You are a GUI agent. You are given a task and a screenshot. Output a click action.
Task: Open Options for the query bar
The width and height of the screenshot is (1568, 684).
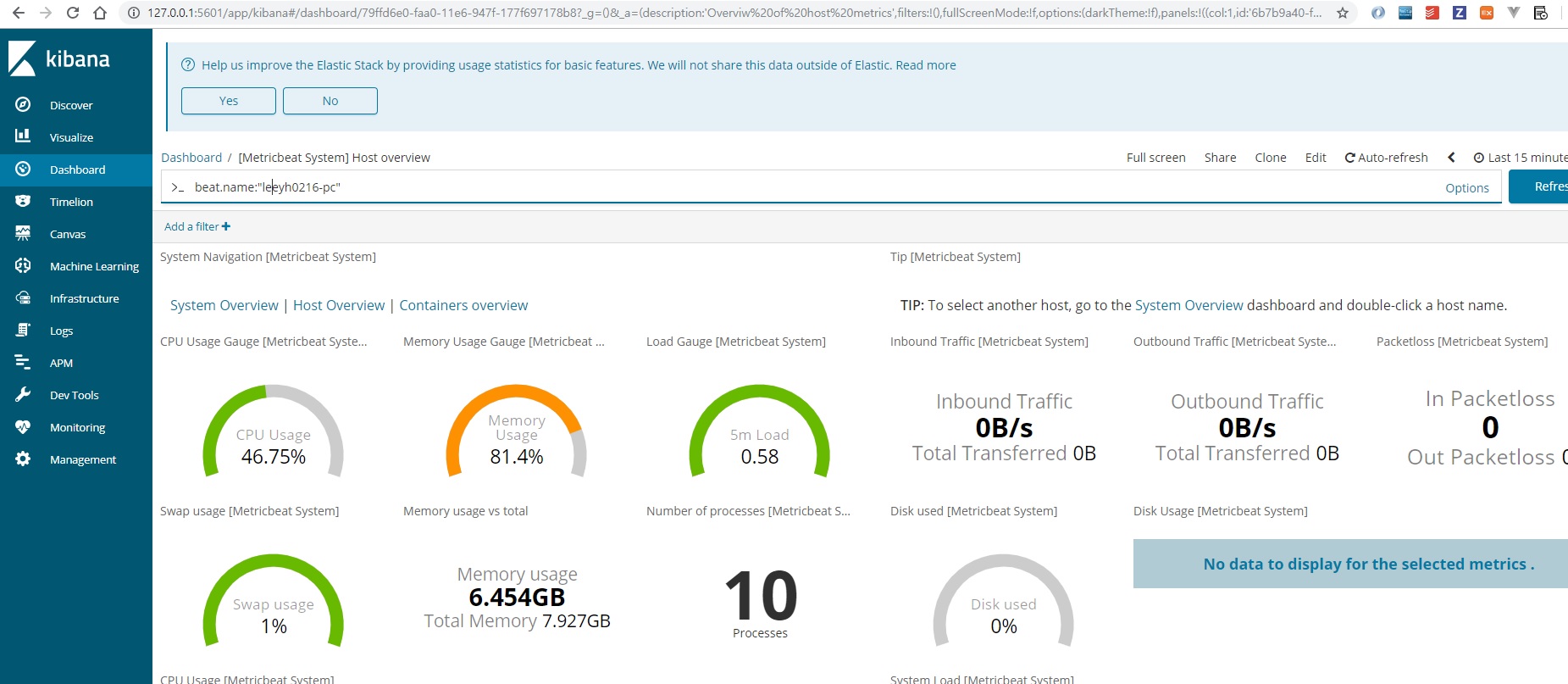coord(1467,188)
